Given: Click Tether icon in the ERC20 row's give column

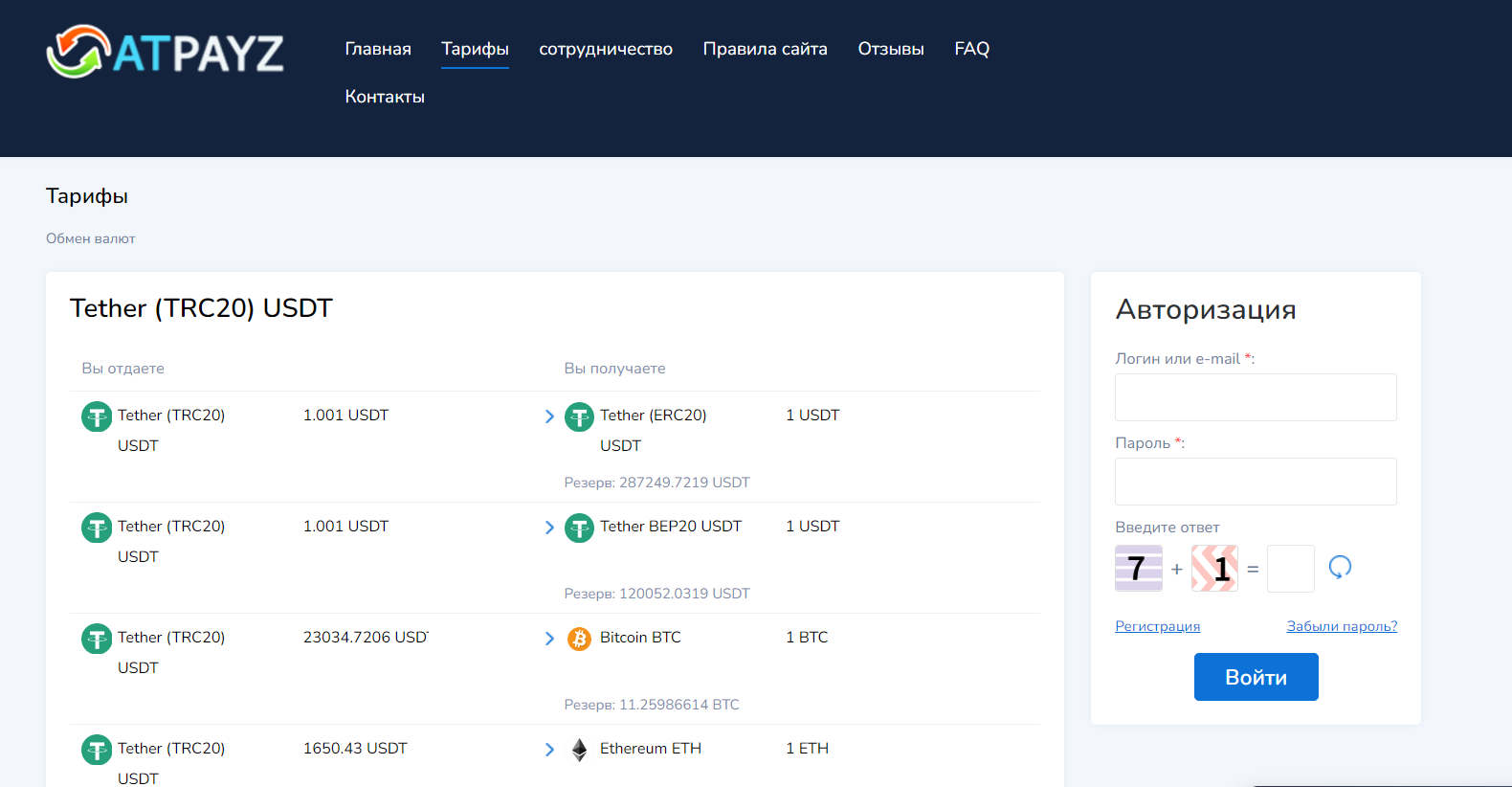Looking at the screenshot, I should tap(97, 417).
